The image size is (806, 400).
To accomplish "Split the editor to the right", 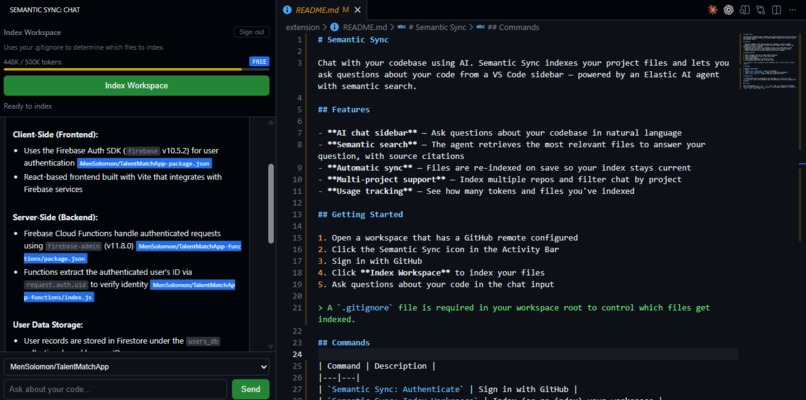I will point(776,10).
